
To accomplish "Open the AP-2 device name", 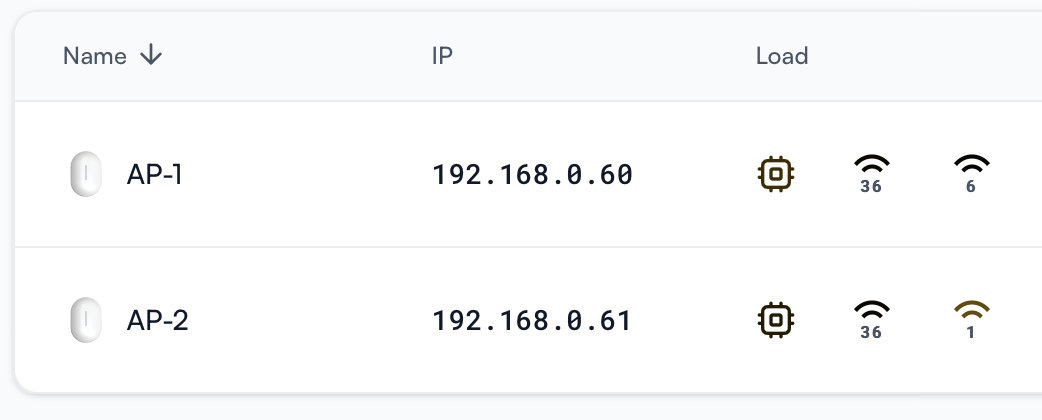I will click(x=157, y=320).
